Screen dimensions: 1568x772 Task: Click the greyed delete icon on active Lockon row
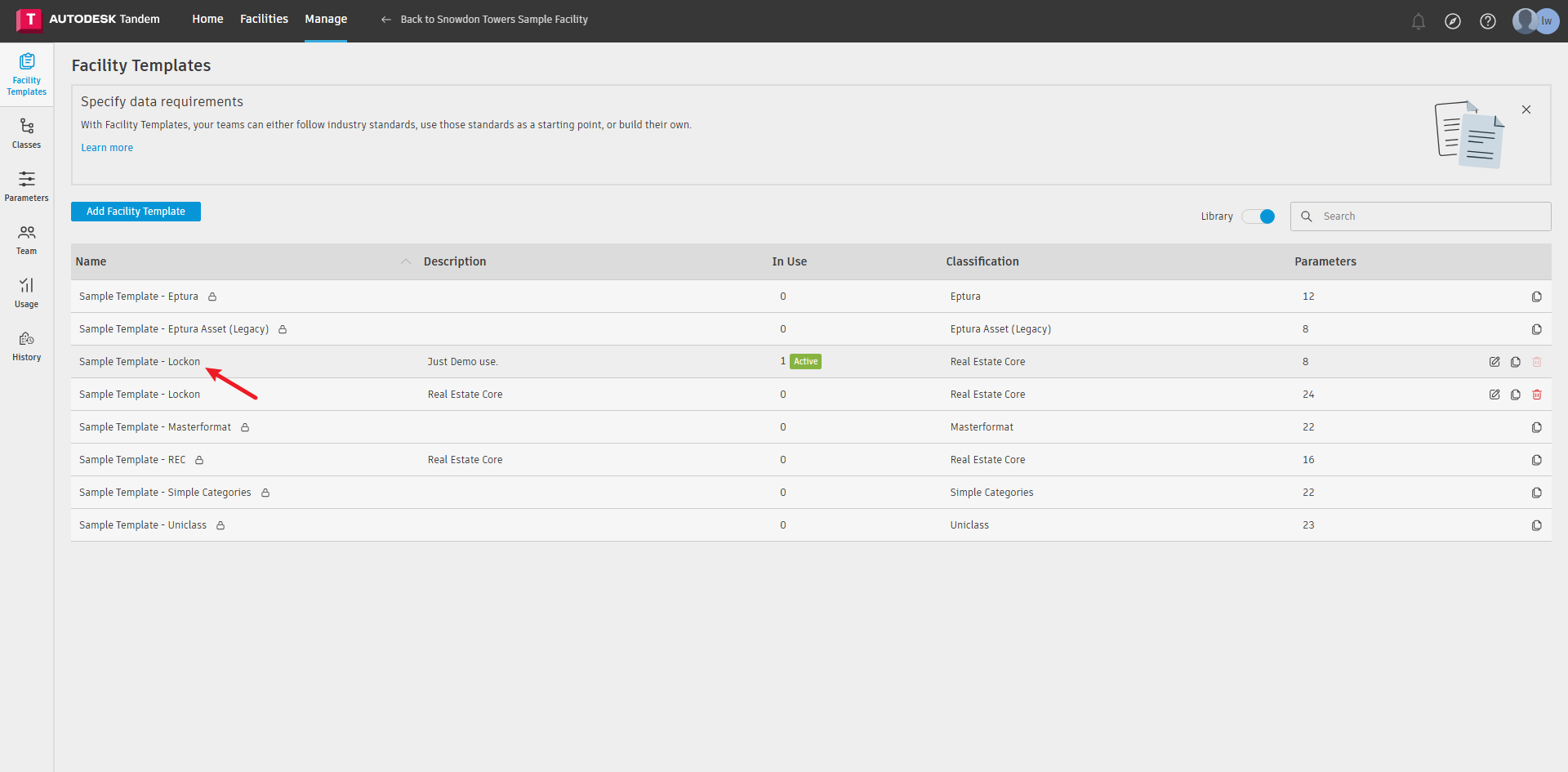pos(1537,362)
